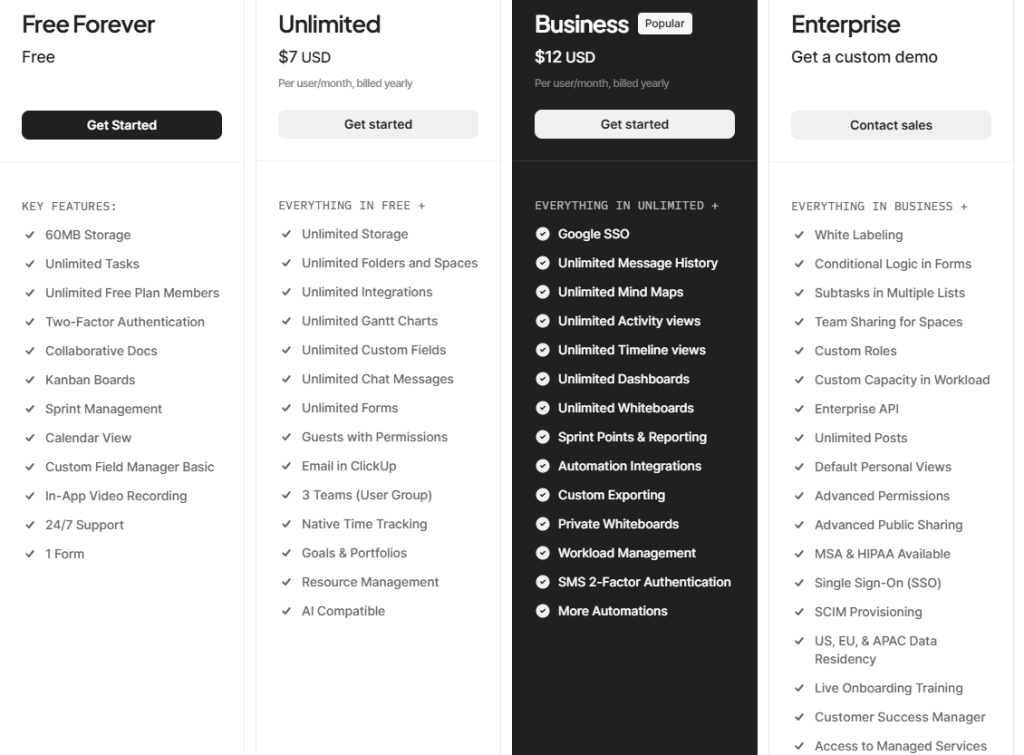Click the checkmark beside Enterprise API
Image resolution: width=1024 pixels, height=755 pixels.
(x=799, y=409)
